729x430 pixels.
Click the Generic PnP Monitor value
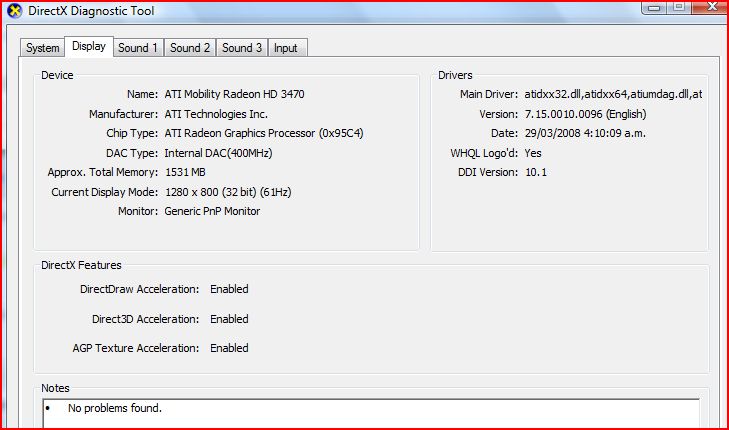(212, 211)
